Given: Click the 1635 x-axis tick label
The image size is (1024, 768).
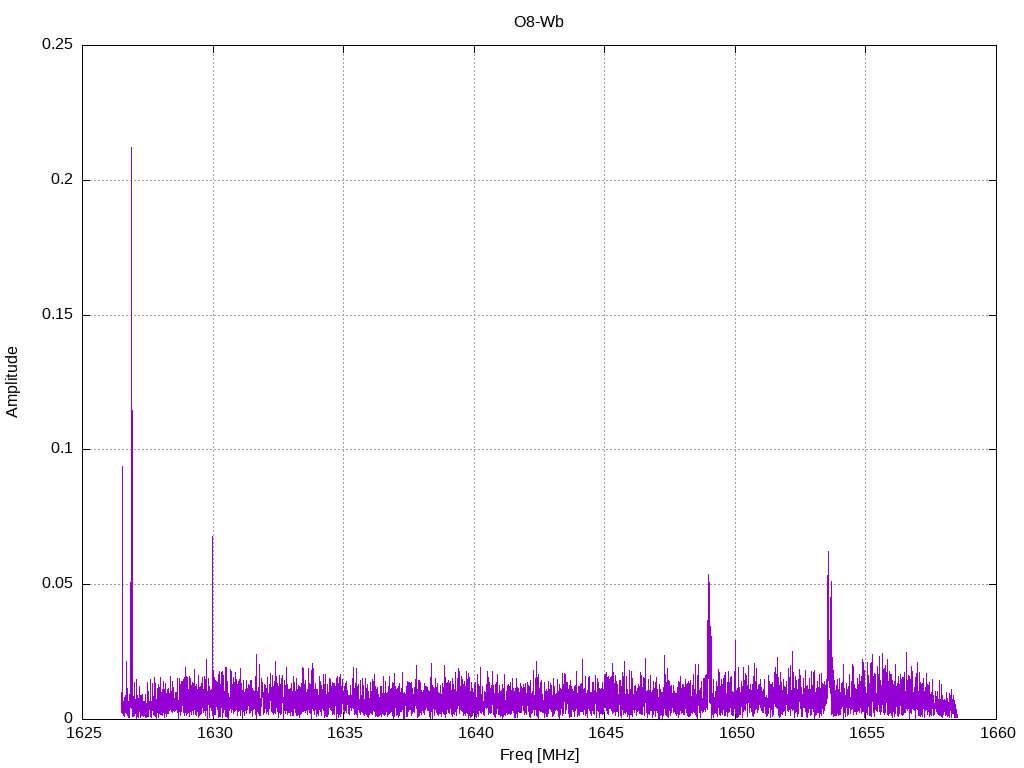Looking at the screenshot, I should coord(344,734).
